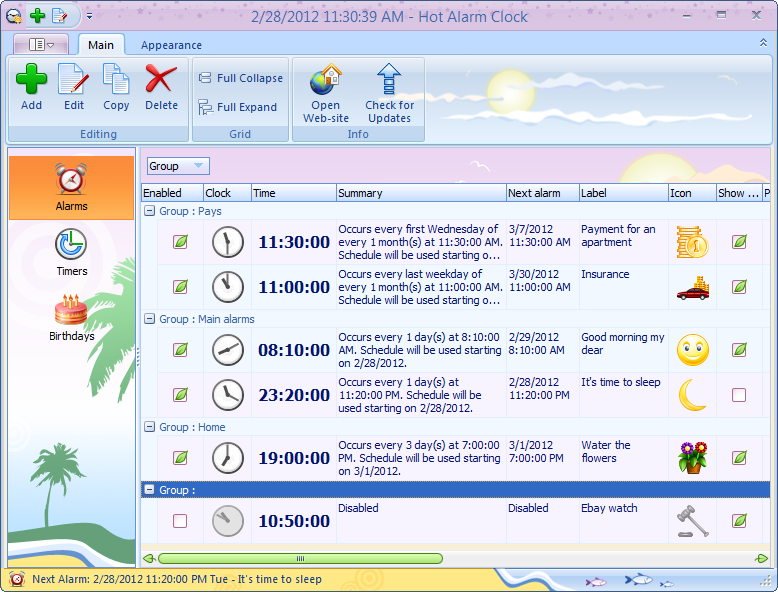The image size is (778, 592).
Task: Click the red Delete icon
Action: click(x=160, y=80)
